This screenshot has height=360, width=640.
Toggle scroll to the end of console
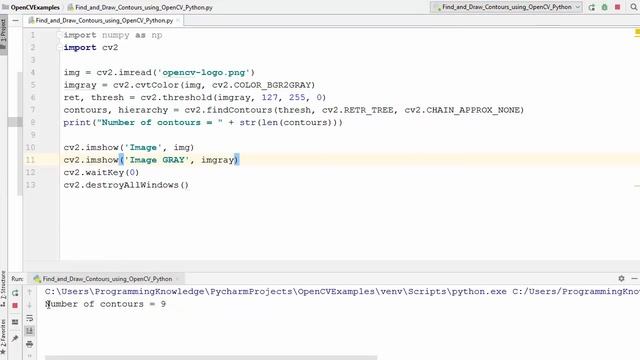pos(29,331)
